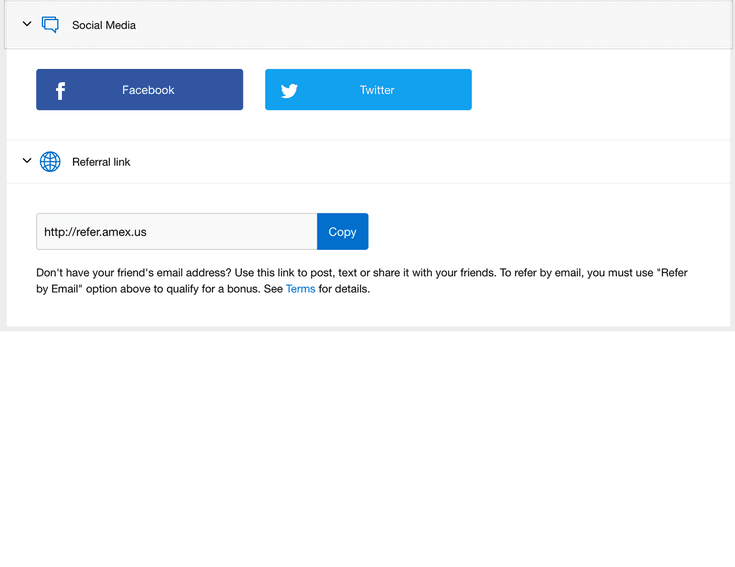The width and height of the screenshot is (735, 567).
Task: Click the Twitter bird logo icon
Action: click(289, 91)
